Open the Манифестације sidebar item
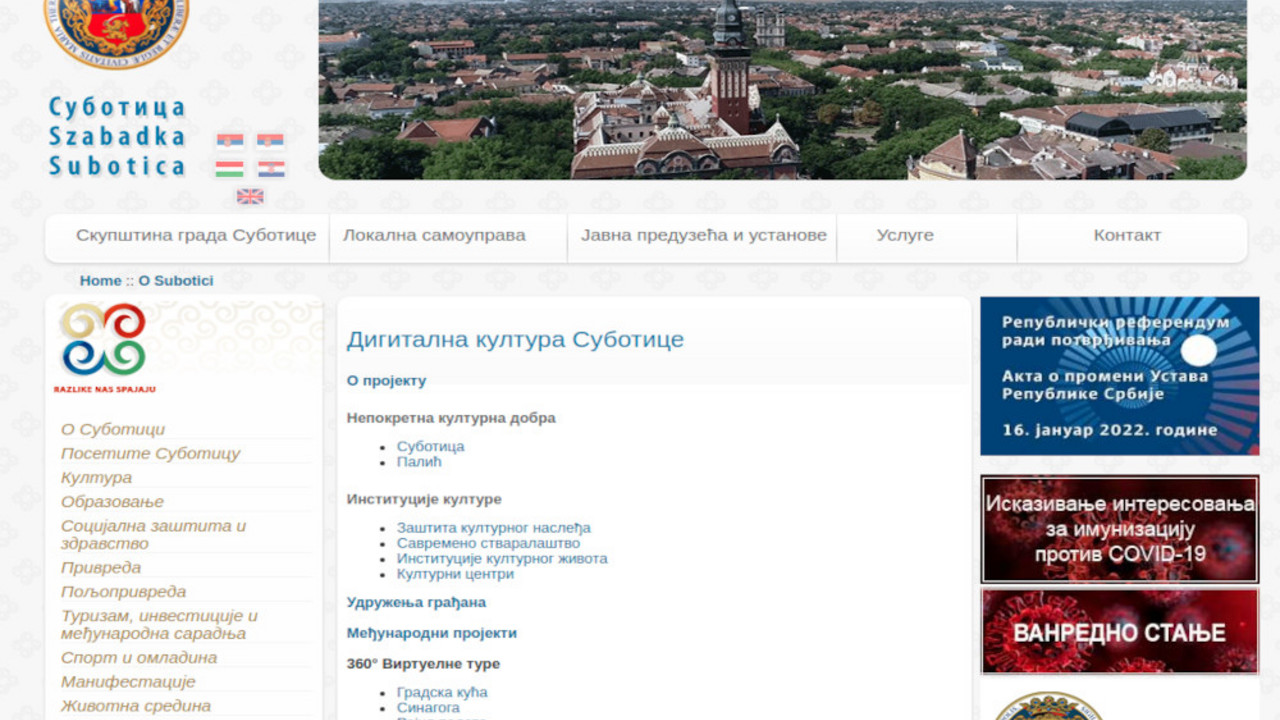 (128, 681)
